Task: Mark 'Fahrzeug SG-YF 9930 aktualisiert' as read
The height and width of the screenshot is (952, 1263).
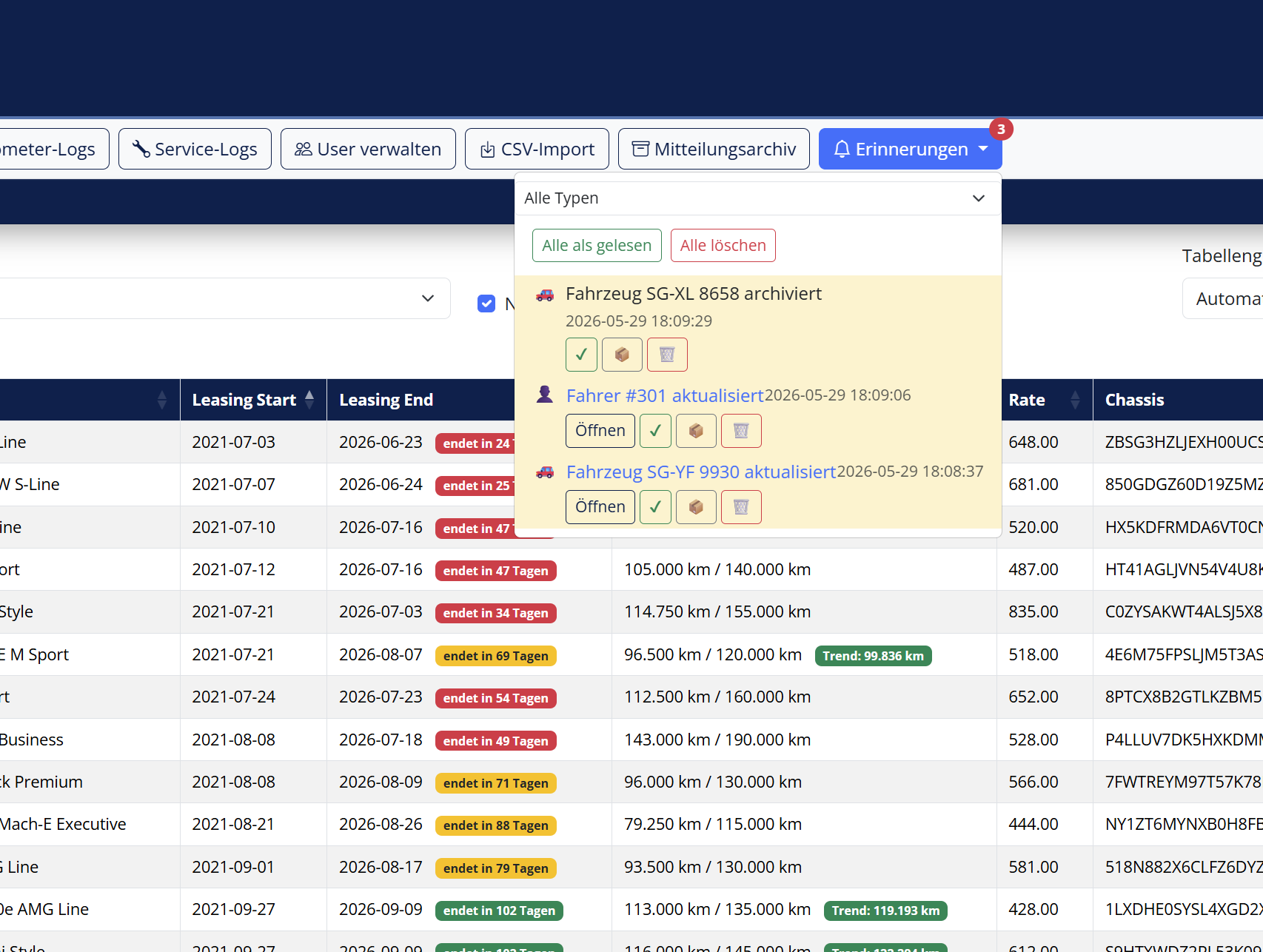Action: (655, 507)
